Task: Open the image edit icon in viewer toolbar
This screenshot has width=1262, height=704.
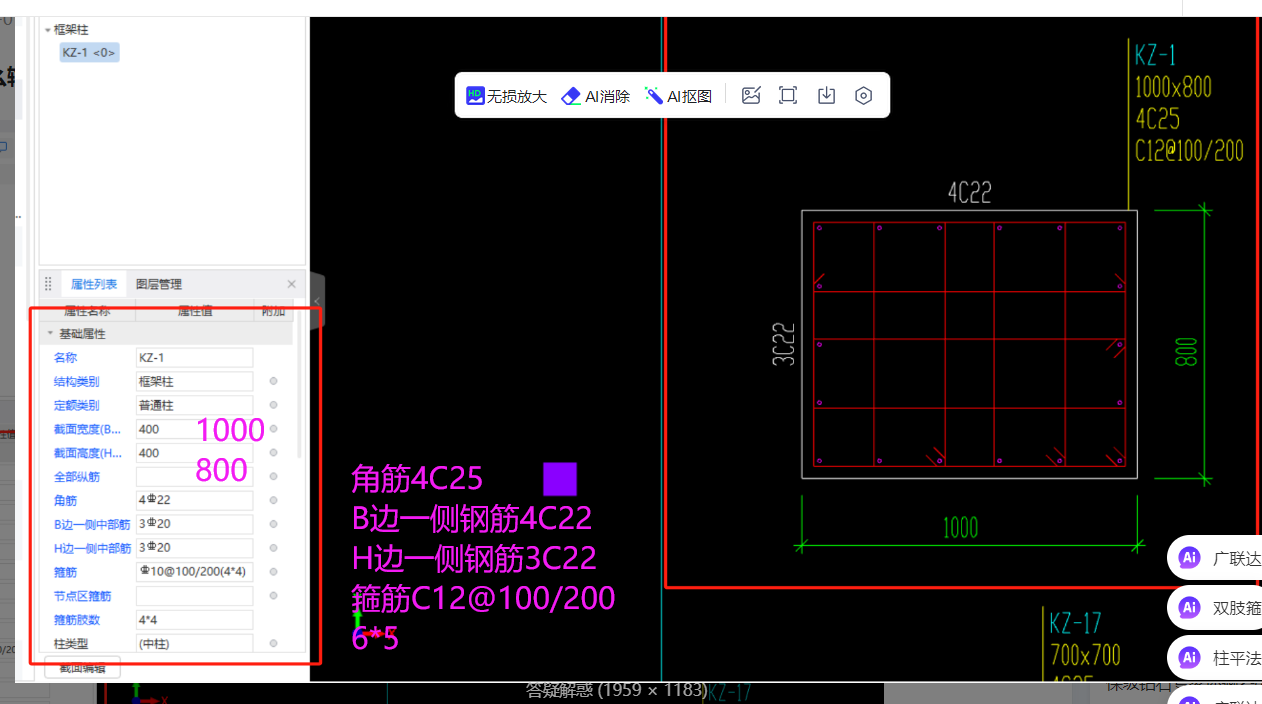Action: (751, 96)
